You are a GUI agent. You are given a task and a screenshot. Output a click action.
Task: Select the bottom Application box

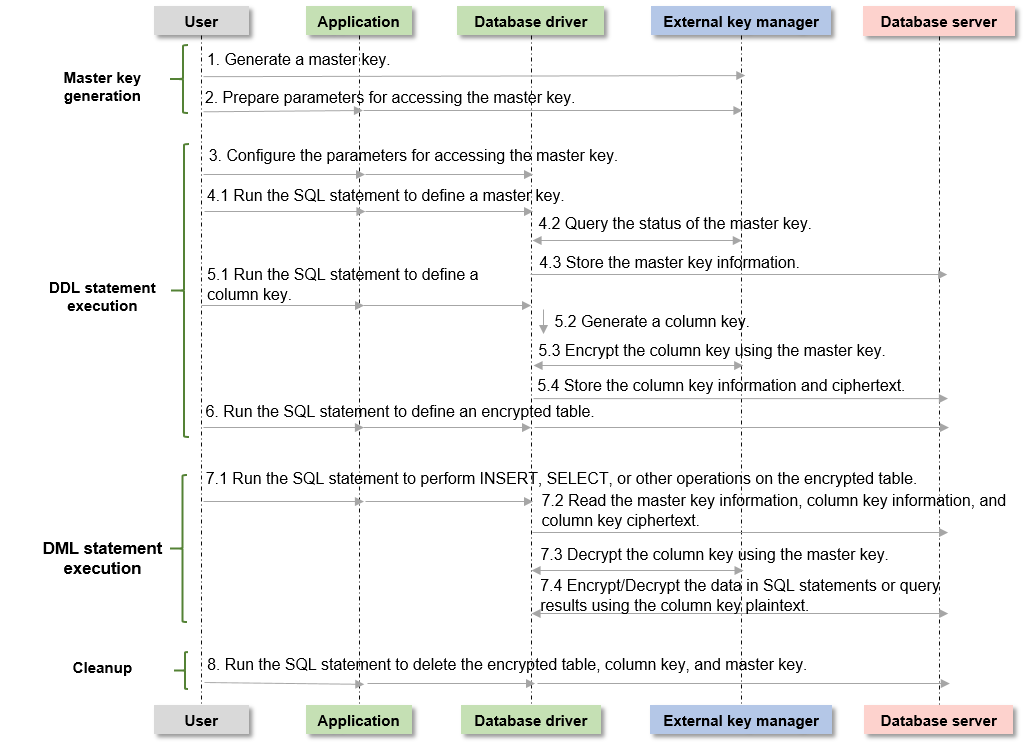358,720
